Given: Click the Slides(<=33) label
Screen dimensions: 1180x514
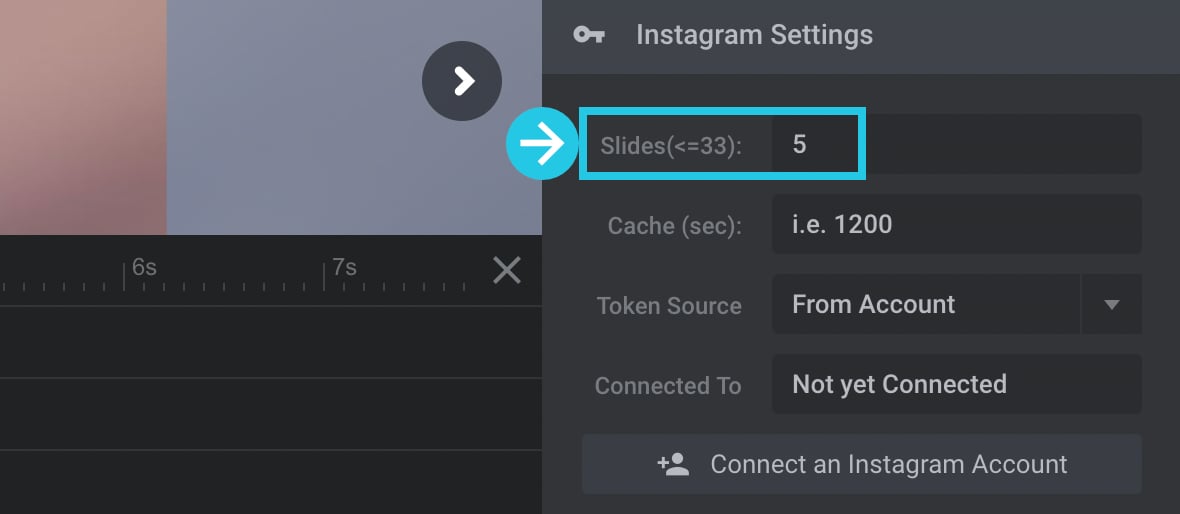Looking at the screenshot, I should click(671, 146).
